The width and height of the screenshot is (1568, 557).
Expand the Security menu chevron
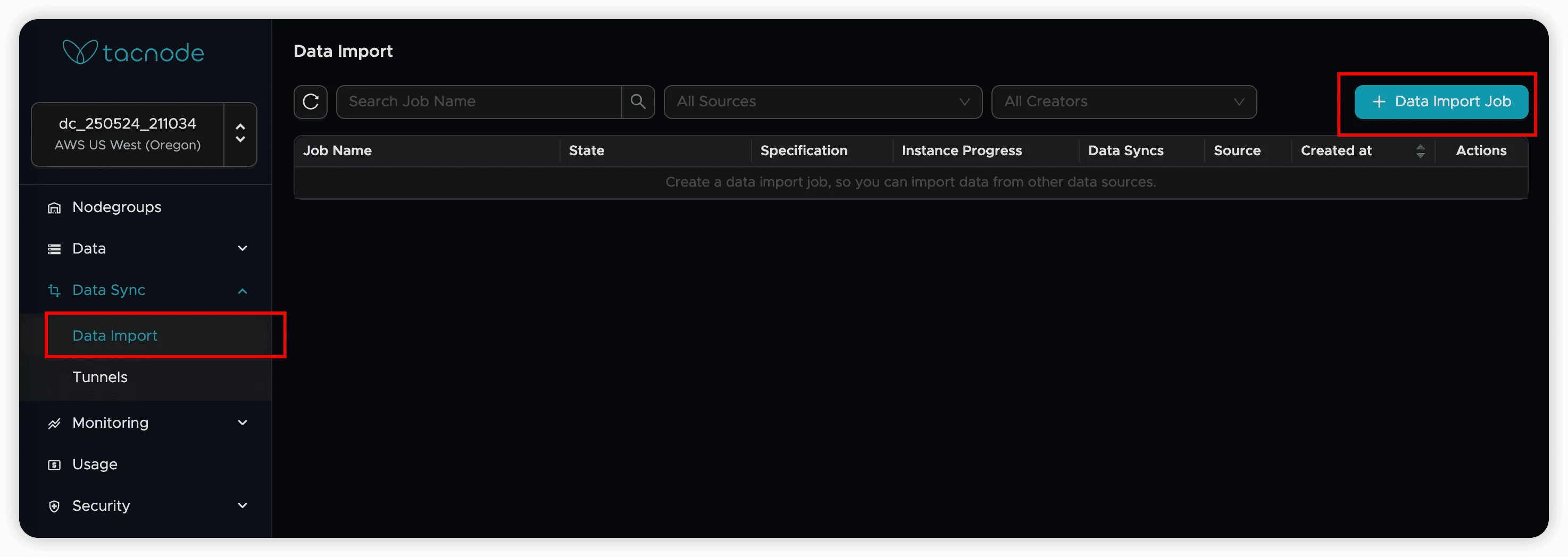point(242,506)
